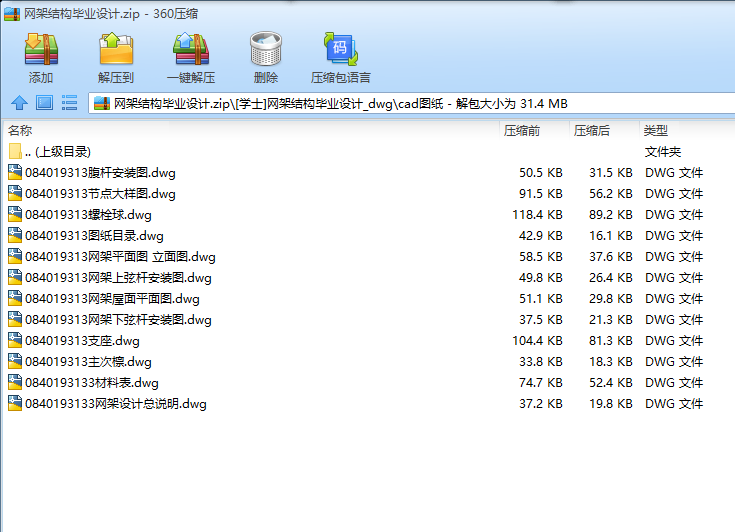Click the 37.2 KB size value
This screenshot has height=532, width=735.
pos(540,404)
